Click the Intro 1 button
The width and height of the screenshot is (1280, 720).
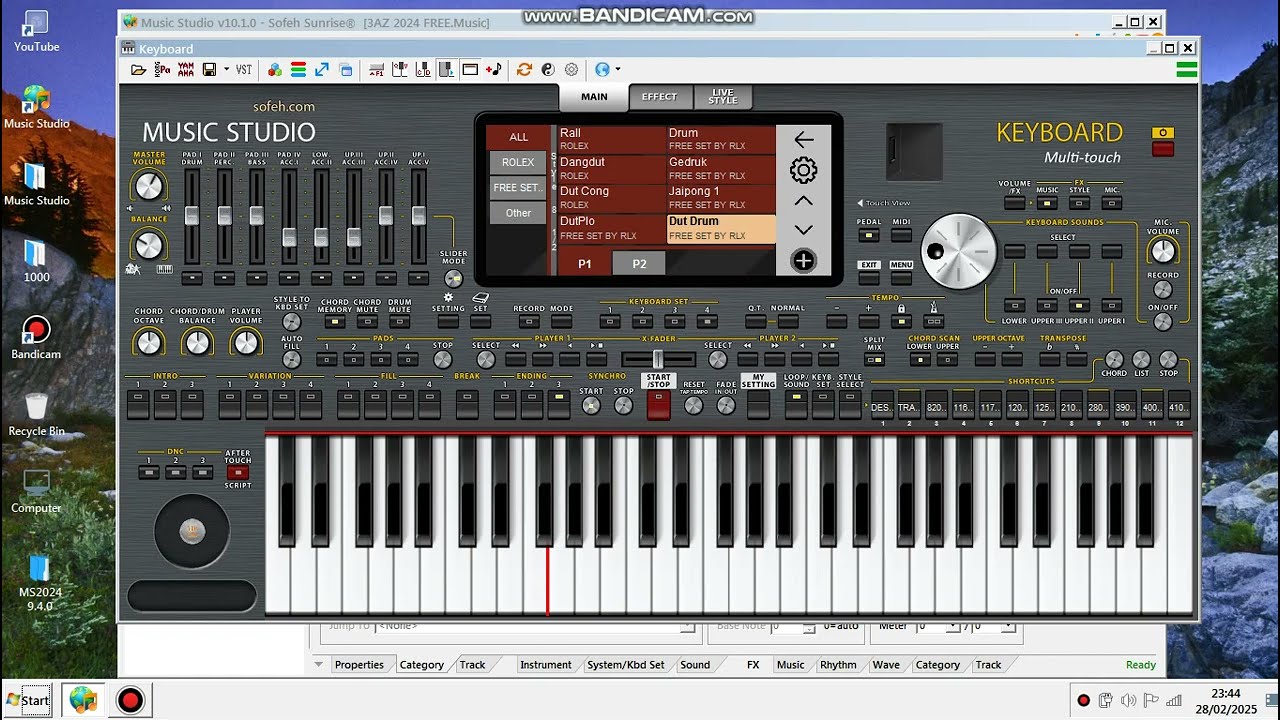138,404
